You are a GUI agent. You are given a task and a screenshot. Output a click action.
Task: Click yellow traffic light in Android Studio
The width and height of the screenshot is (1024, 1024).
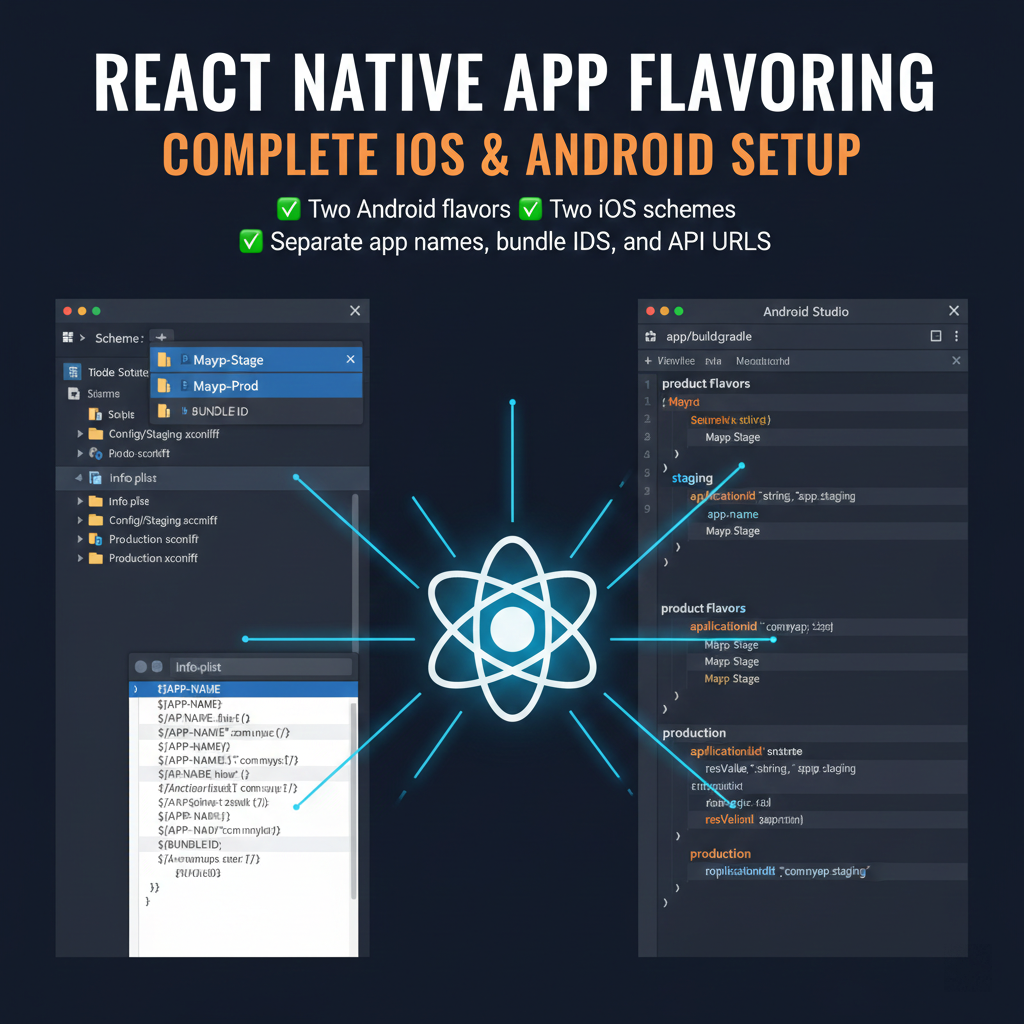(664, 311)
